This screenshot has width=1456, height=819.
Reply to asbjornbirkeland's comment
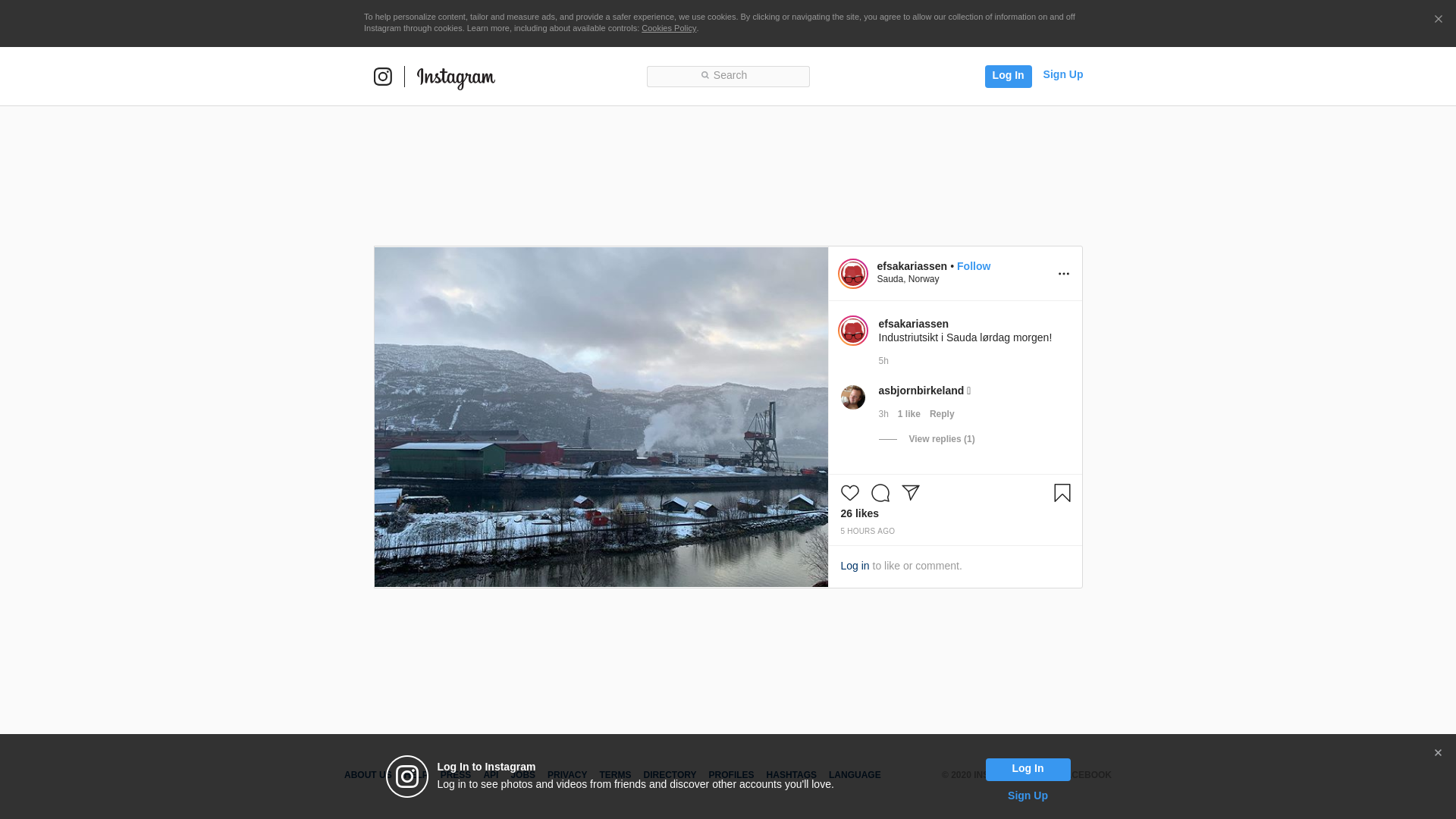(942, 414)
